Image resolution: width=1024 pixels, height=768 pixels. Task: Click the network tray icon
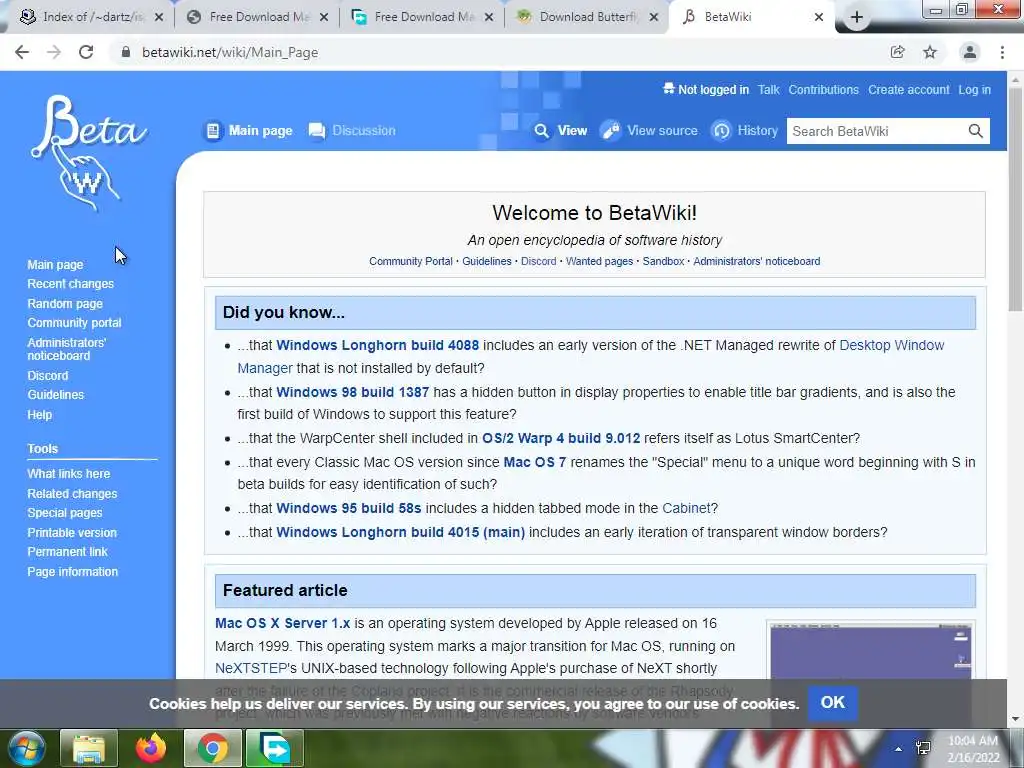coord(923,748)
